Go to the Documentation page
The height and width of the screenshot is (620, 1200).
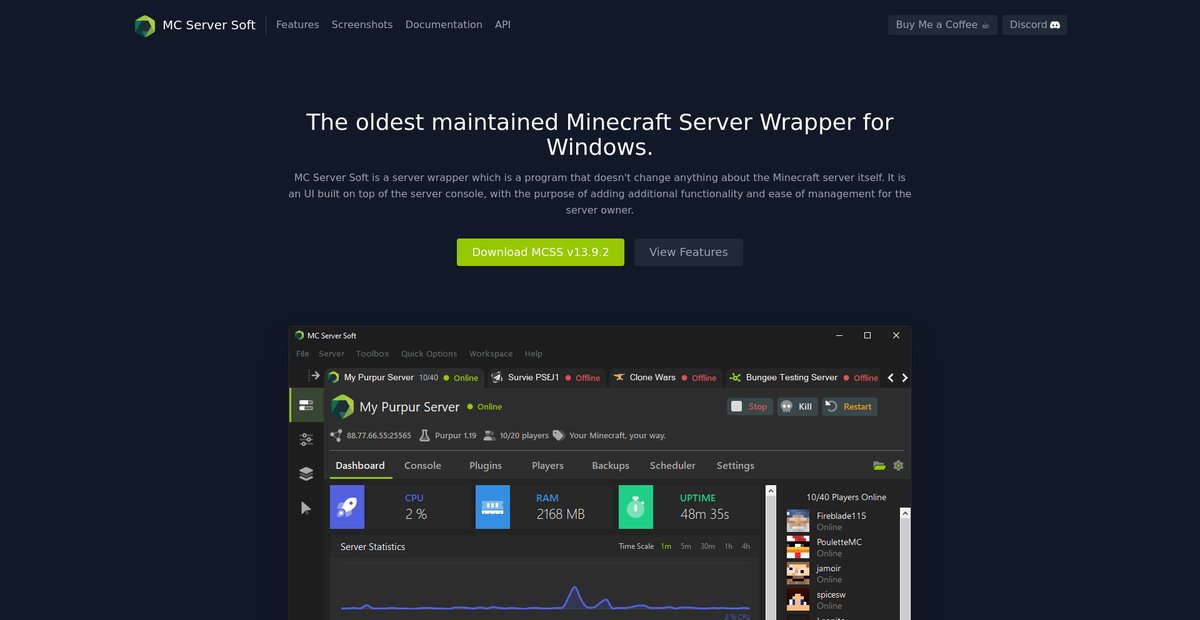pyautogui.click(x=444, y=25)
